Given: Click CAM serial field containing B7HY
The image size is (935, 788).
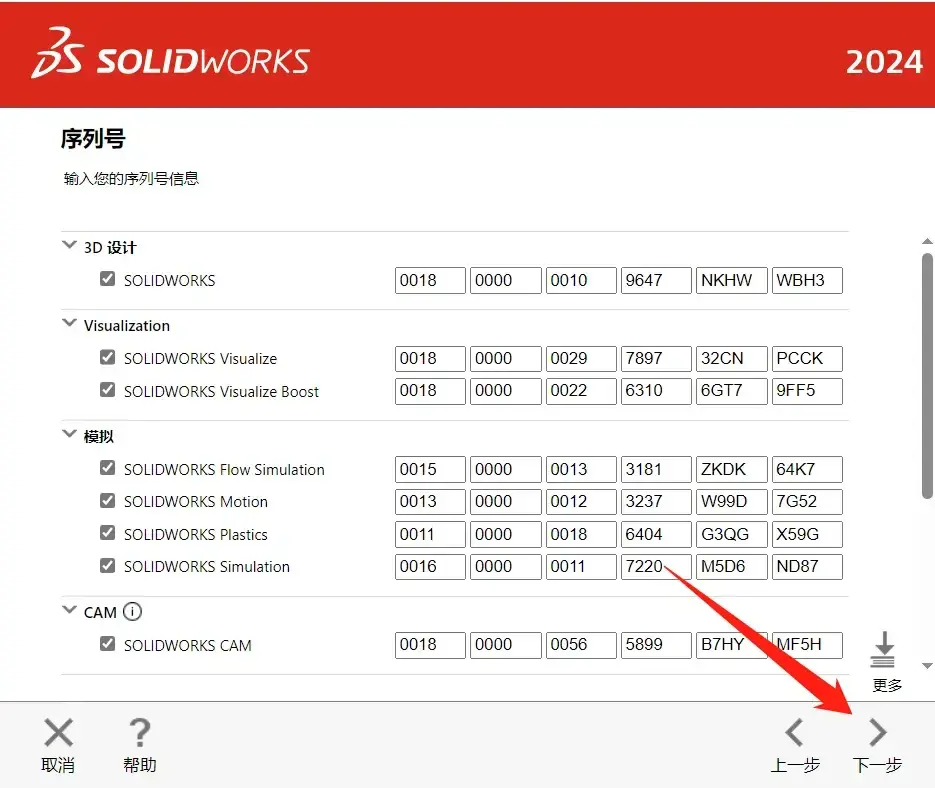Looking at the screenshot, I should (732, 645).
